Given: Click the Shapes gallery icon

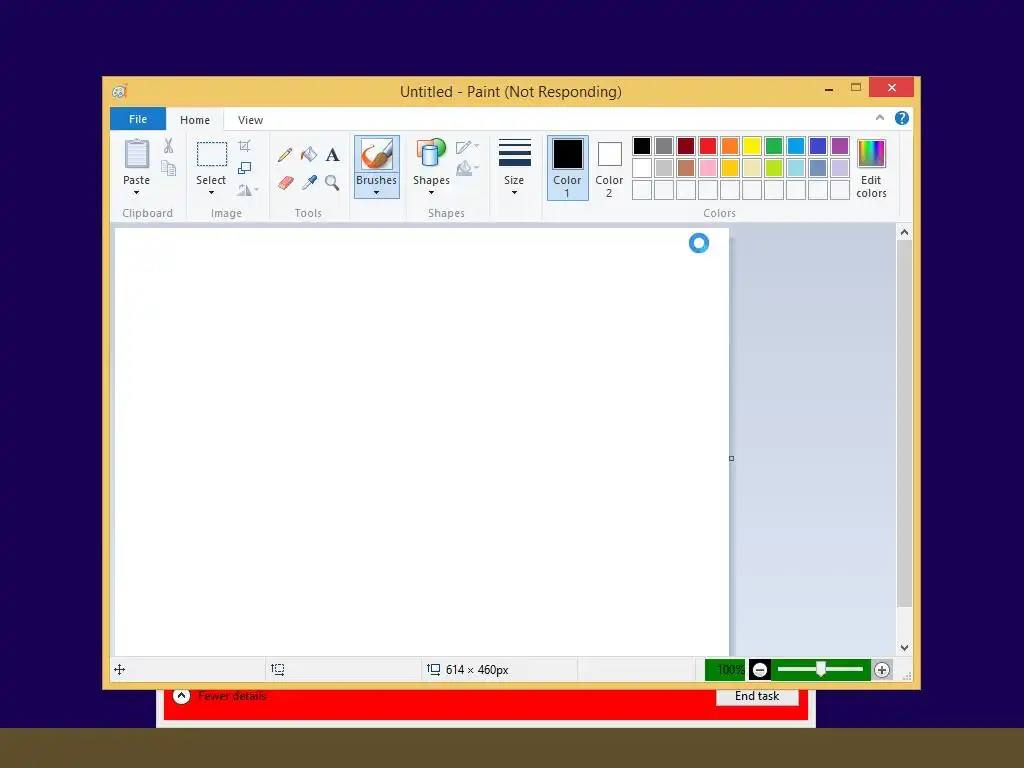Looking at the screenshot, I should pyautogui.click(x=431, y=154).
